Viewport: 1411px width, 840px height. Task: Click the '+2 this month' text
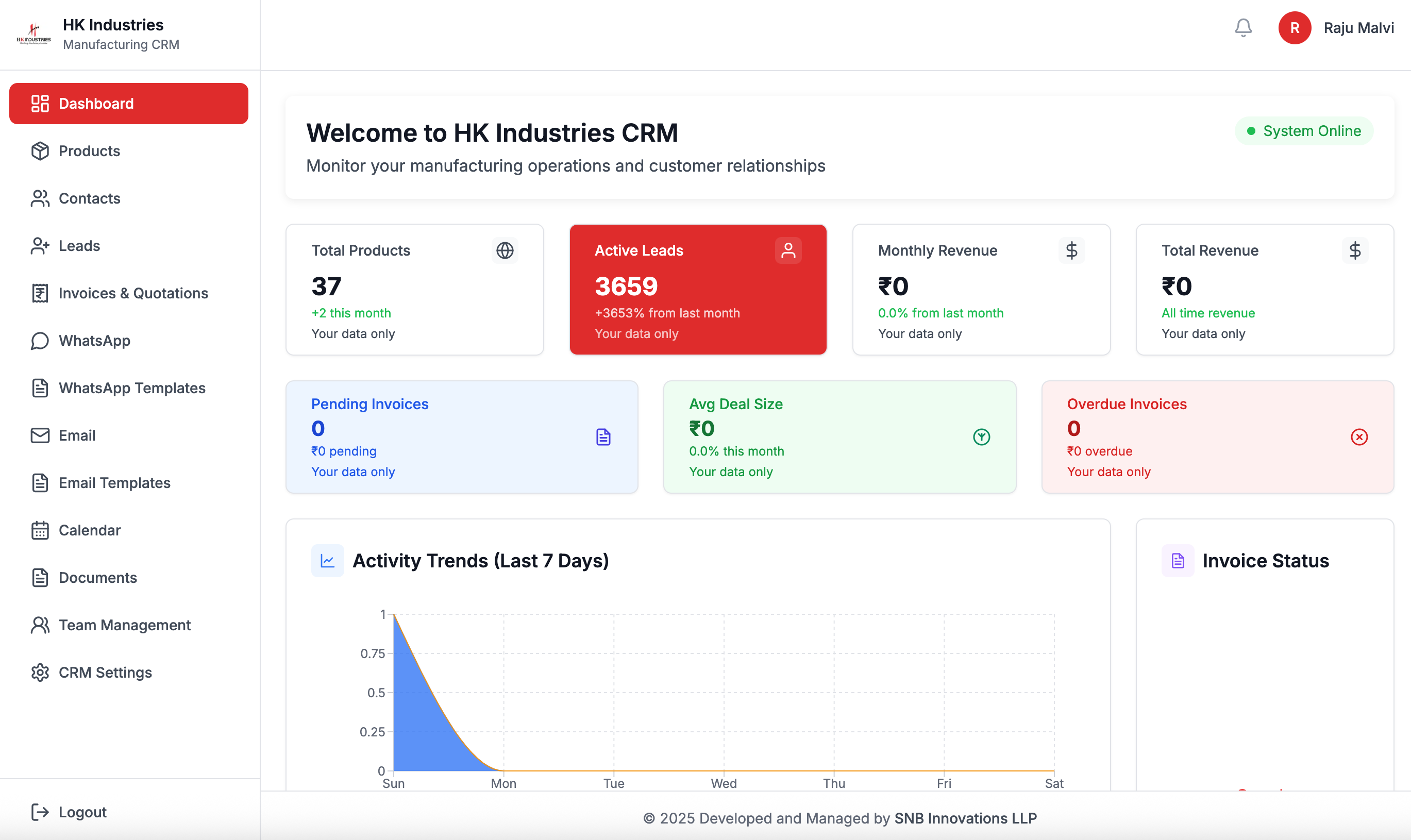click(x=351, y=313)
